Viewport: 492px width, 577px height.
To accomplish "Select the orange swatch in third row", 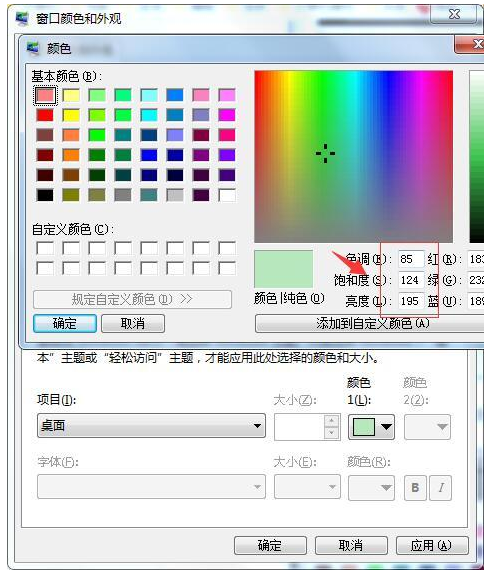I will (71, 135).
